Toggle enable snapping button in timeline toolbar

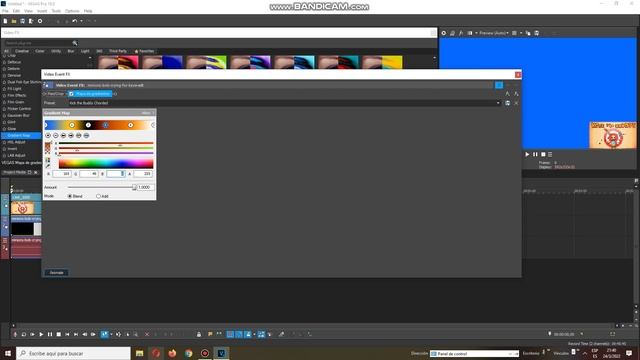[230, 334]
